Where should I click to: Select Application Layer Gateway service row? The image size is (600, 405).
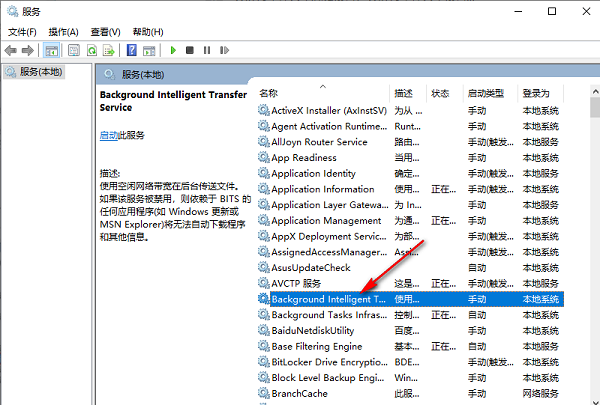point(410,204)
